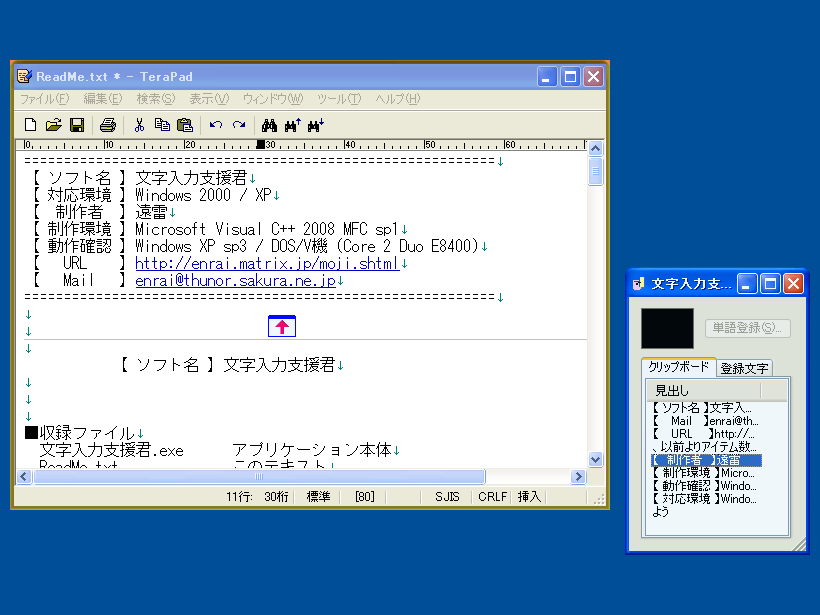
Task: Open the ヘルプ(H) menu
Action: click(397, 99)
